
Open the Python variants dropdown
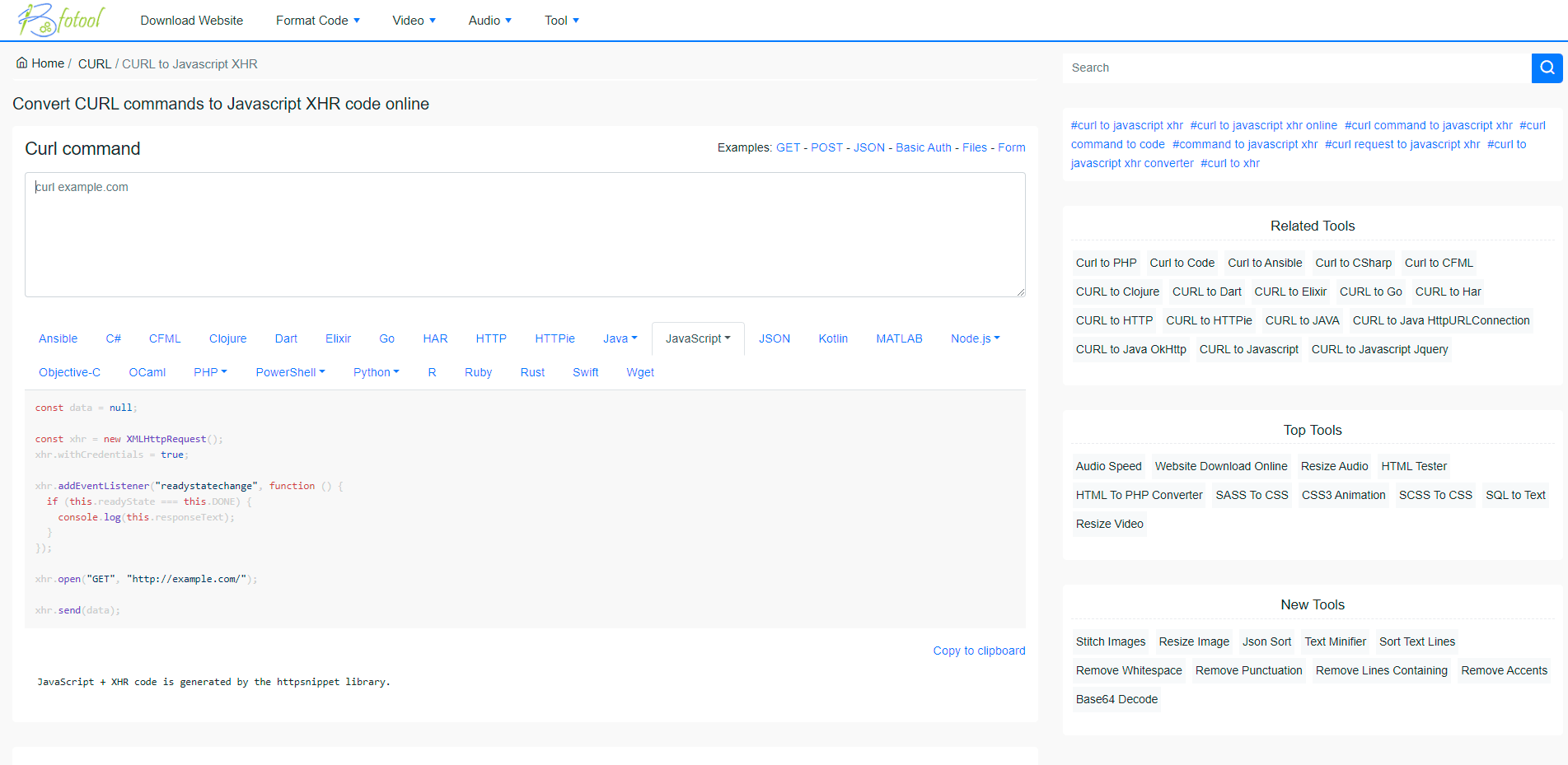point(376,371)
